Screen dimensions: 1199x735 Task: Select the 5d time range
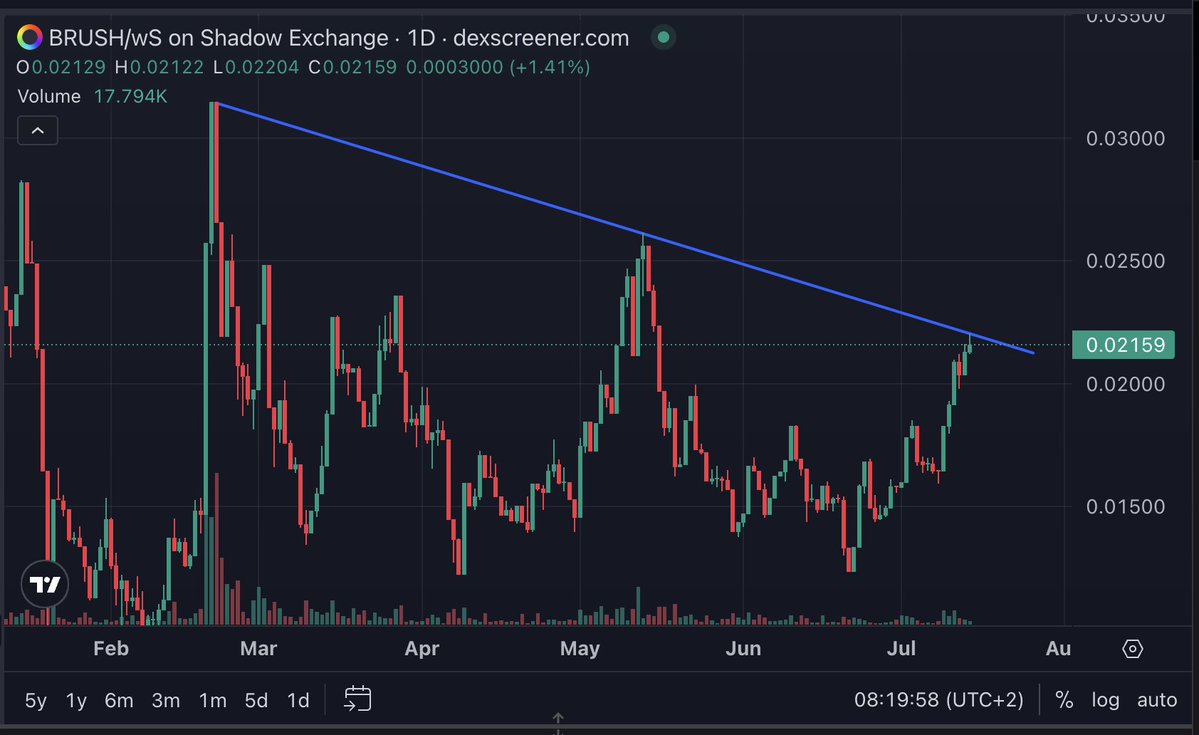point(256,700)
